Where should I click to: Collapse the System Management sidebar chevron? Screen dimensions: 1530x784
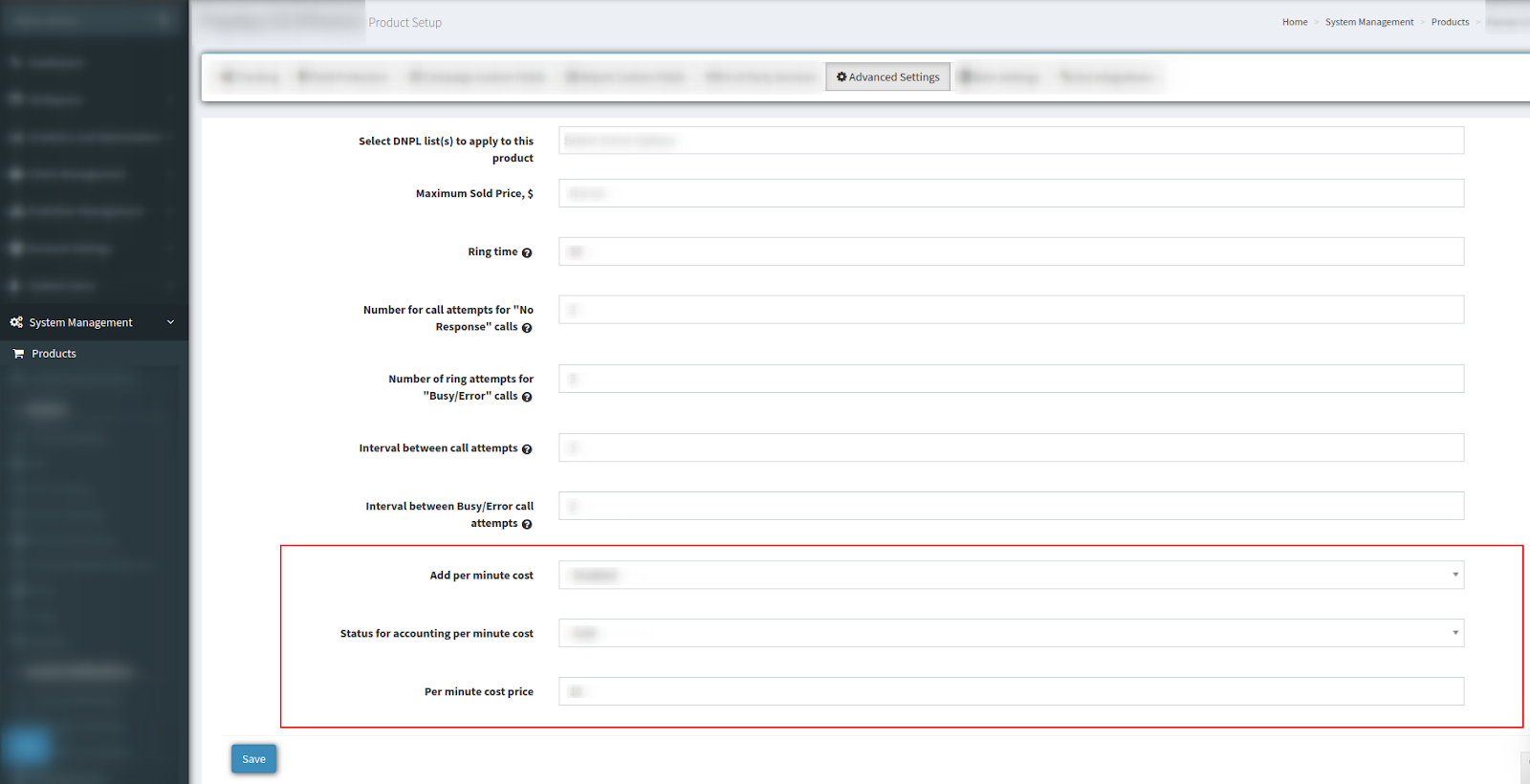170,322
